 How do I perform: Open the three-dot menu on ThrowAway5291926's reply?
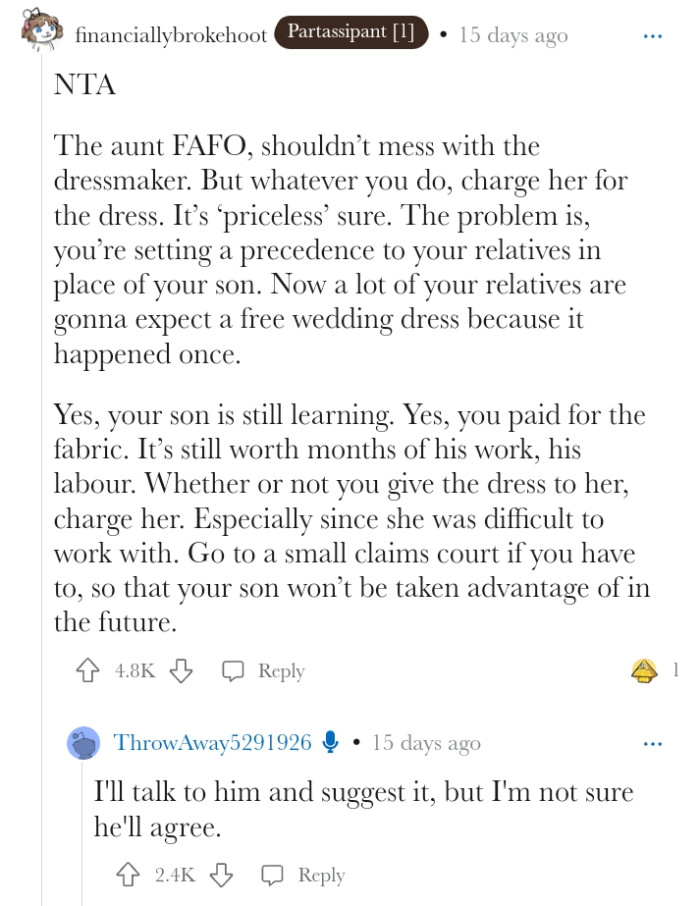[653, 743]
